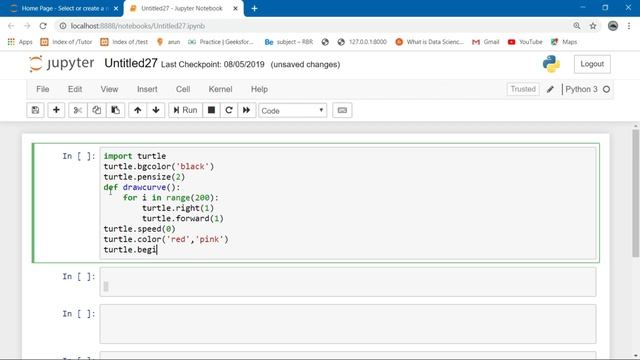The height and width of the screenshot is (360, 640).
Task: Open the Apps bookmarks shortcut
Action: (x=20, y=42)
